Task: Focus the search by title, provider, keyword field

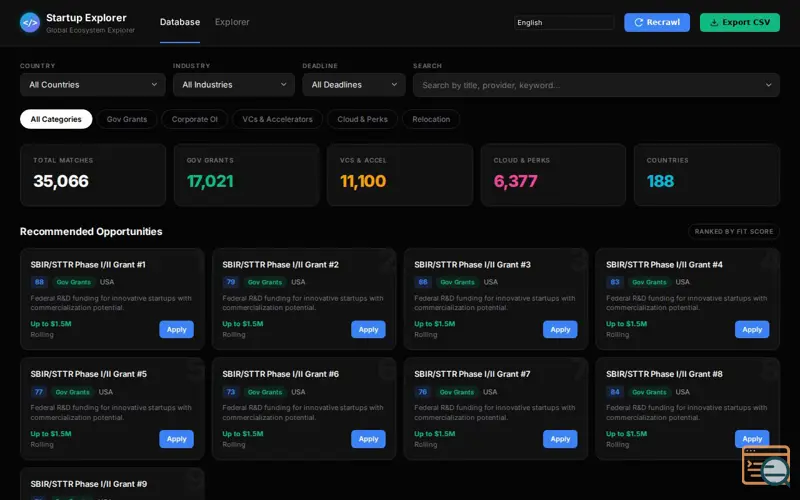Action: coord(596,85)
